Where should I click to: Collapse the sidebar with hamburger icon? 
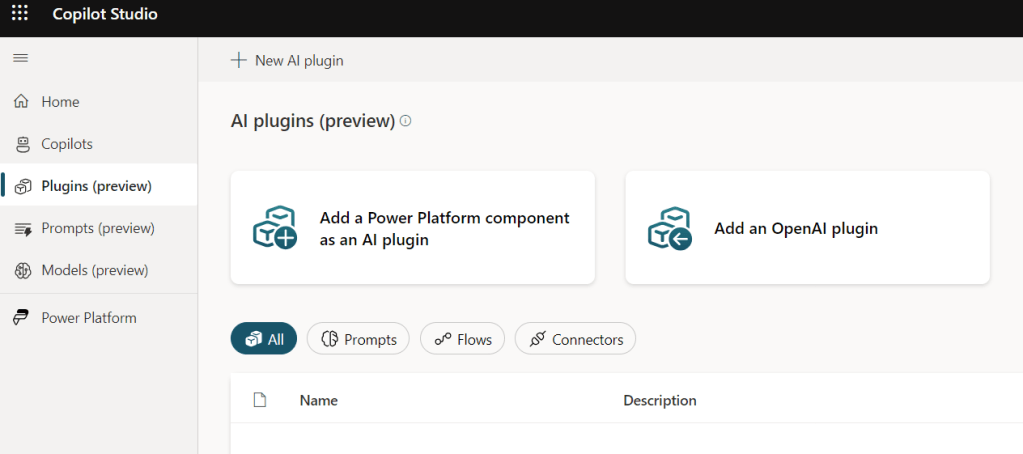20,59
